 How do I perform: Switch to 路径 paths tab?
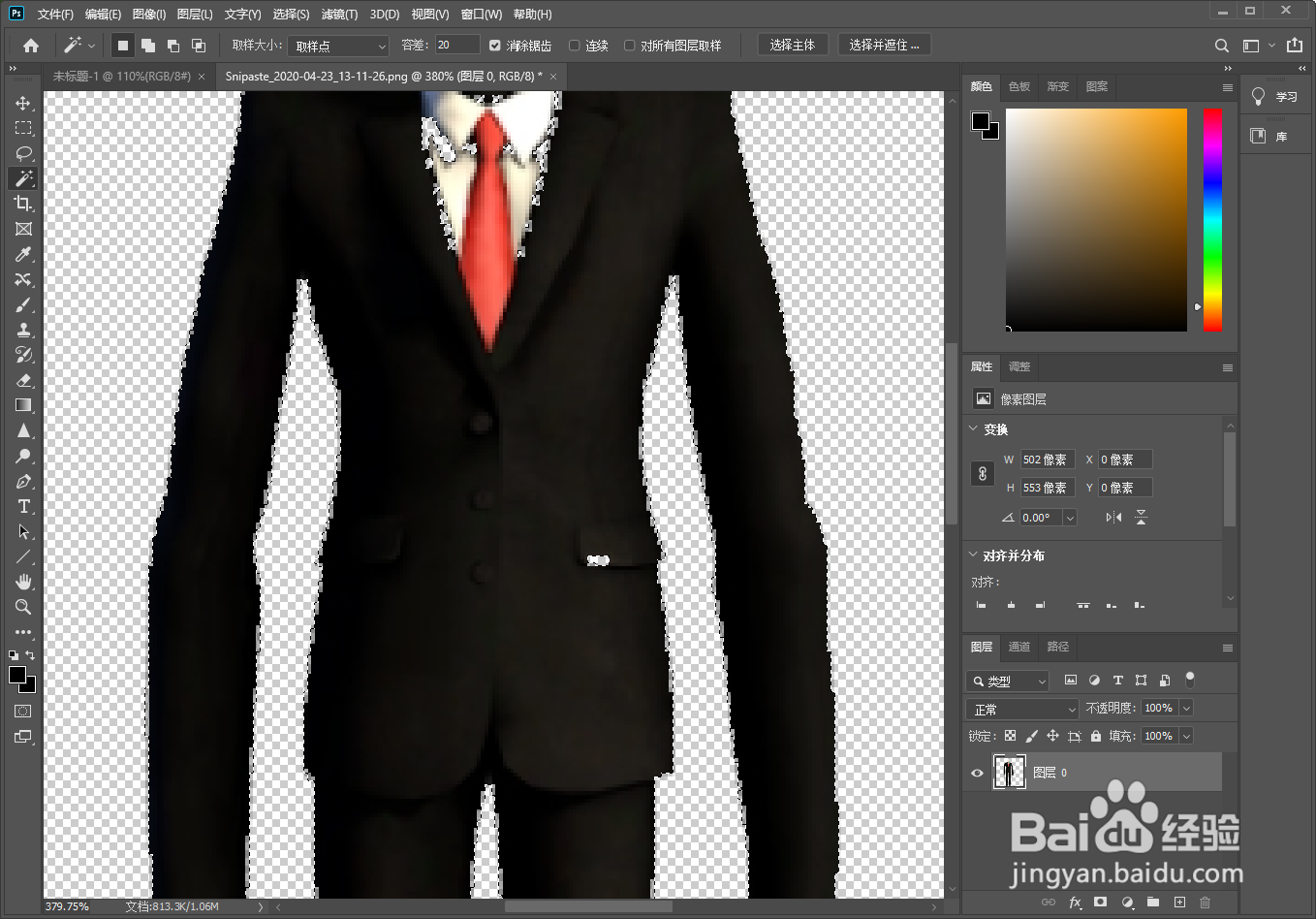point(1058,647)
